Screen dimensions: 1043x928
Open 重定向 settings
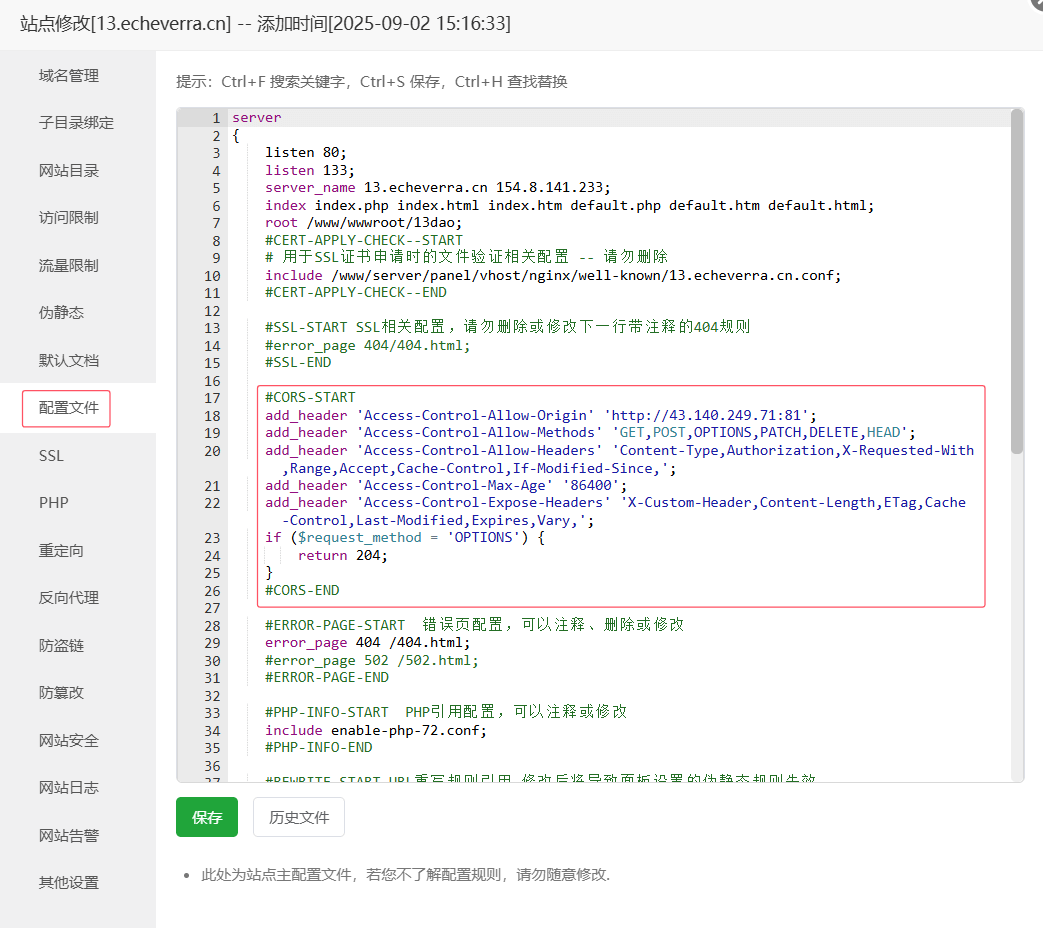pos(61,551)
